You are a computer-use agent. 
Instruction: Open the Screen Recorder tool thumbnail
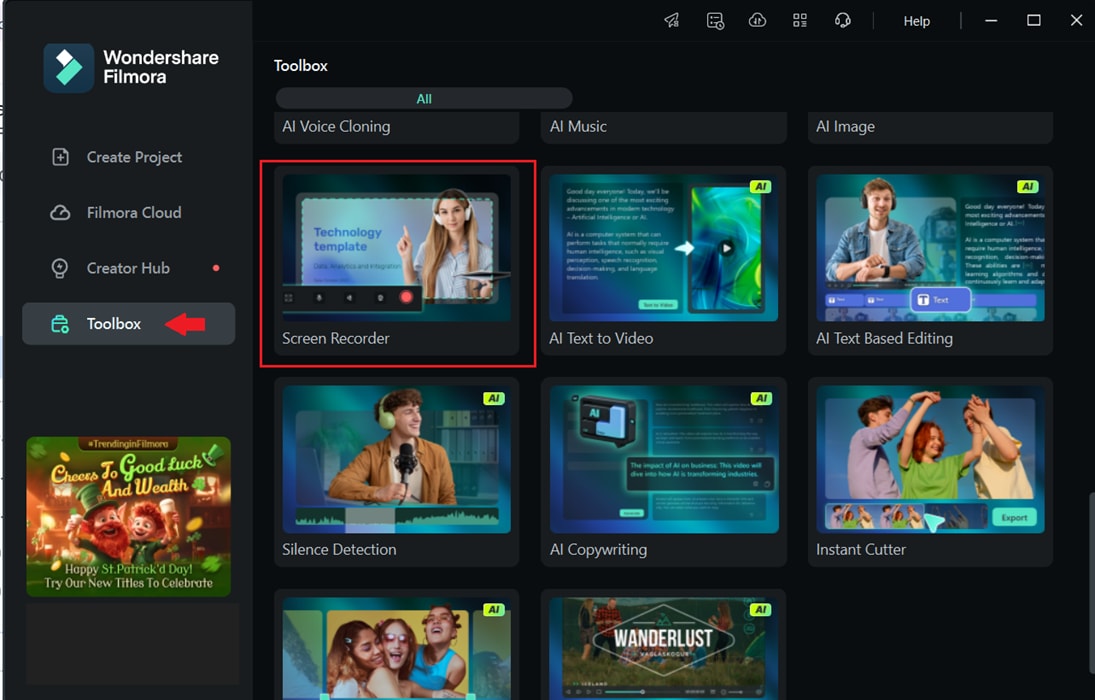[x=397, y=248]
